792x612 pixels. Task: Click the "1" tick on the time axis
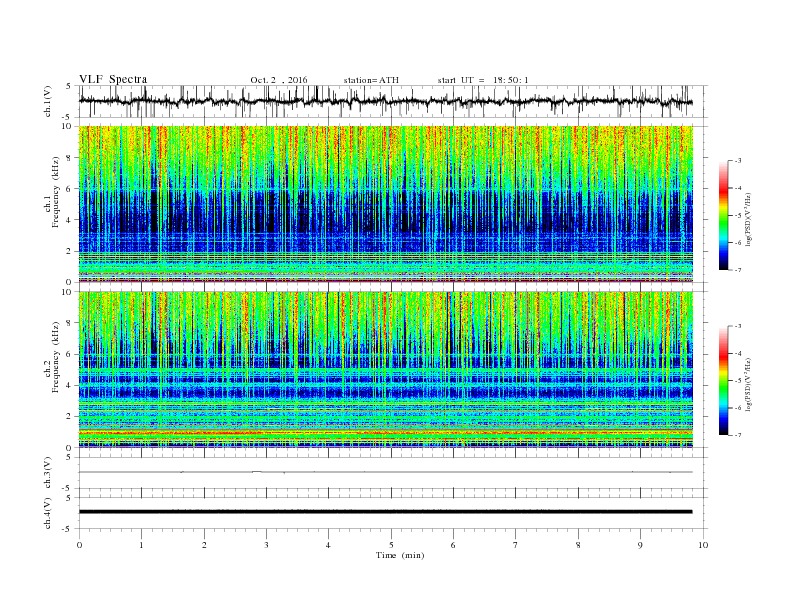point(141,545)
